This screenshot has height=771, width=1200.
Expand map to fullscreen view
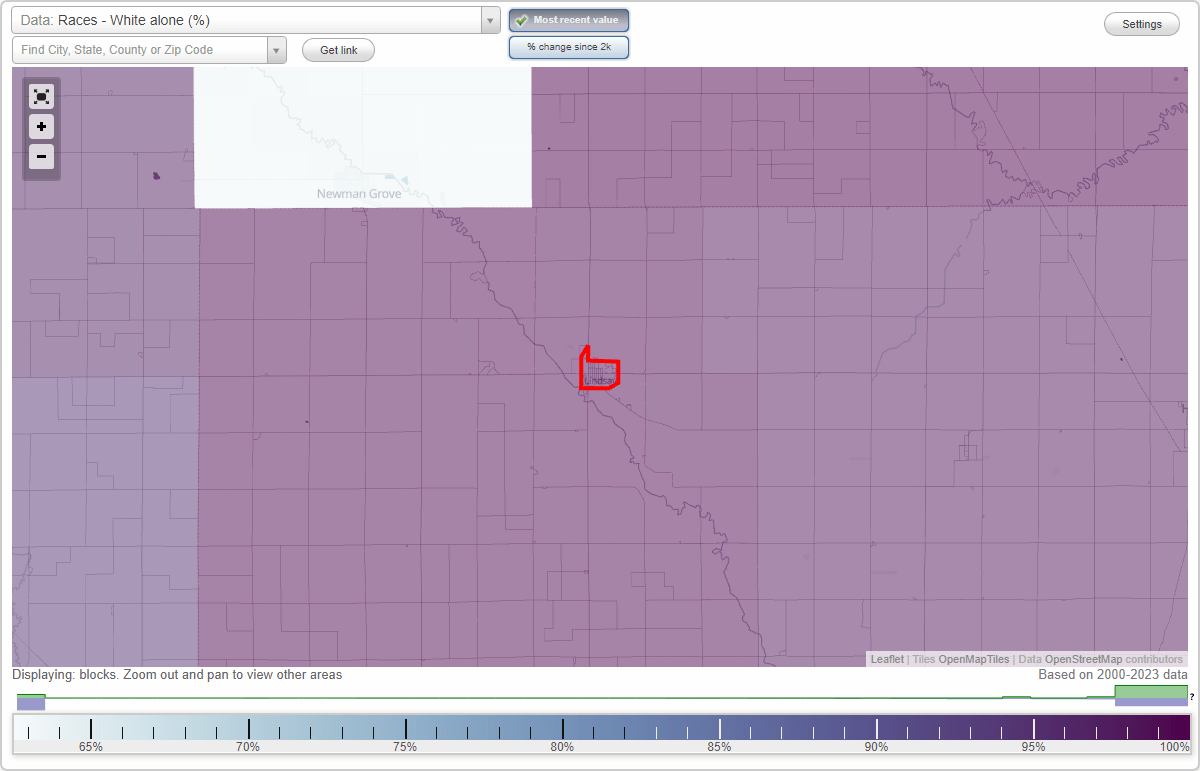tap(41, 96)
